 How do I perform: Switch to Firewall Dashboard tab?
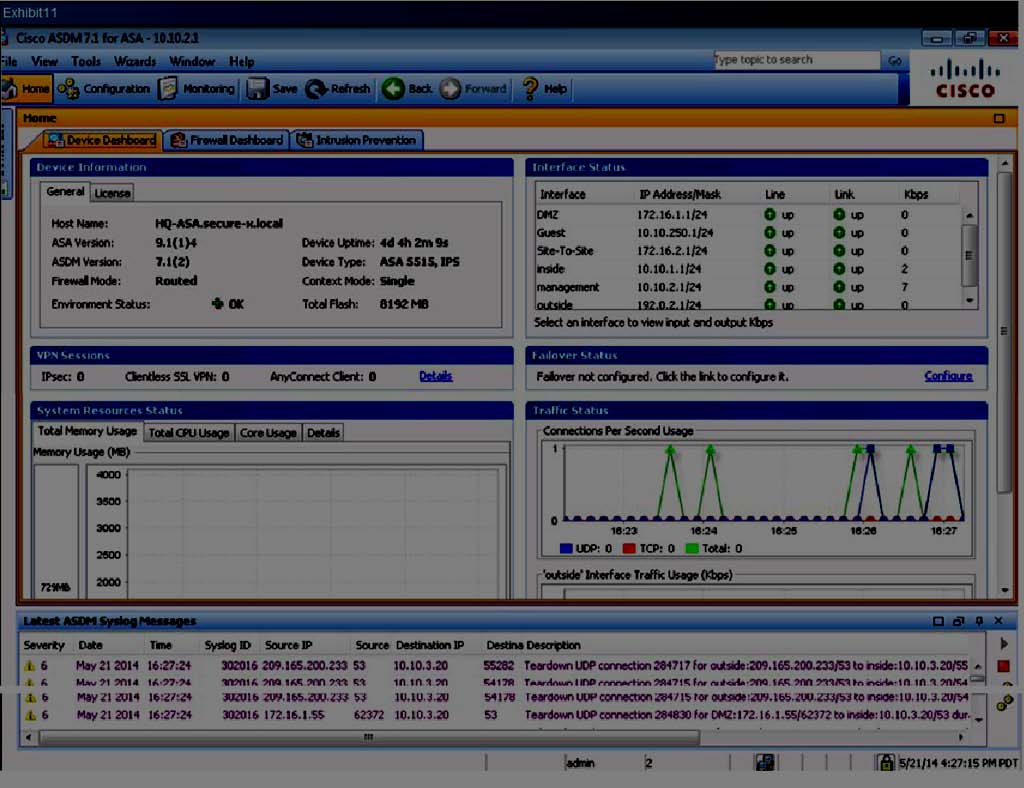pyautogui.click(x=227, y=140)
